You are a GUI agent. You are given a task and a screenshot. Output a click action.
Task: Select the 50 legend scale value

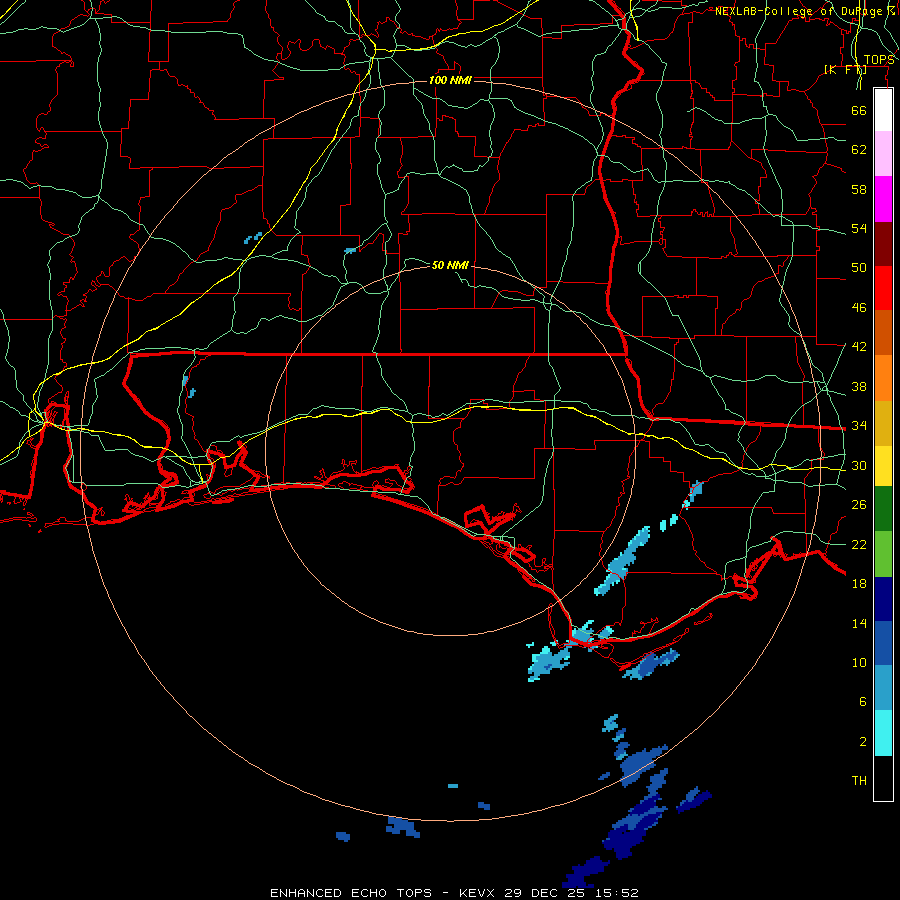859,267
